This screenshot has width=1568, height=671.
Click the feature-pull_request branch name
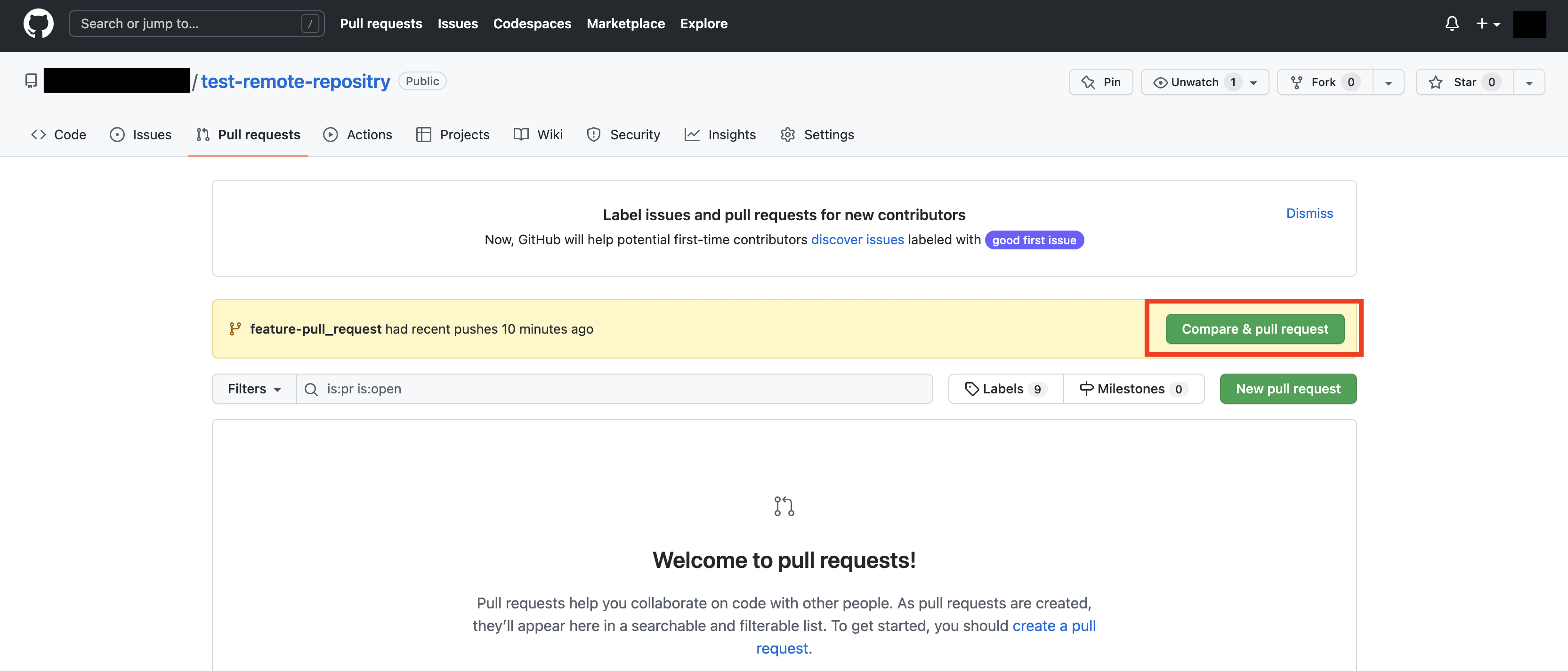pos(316,329)
